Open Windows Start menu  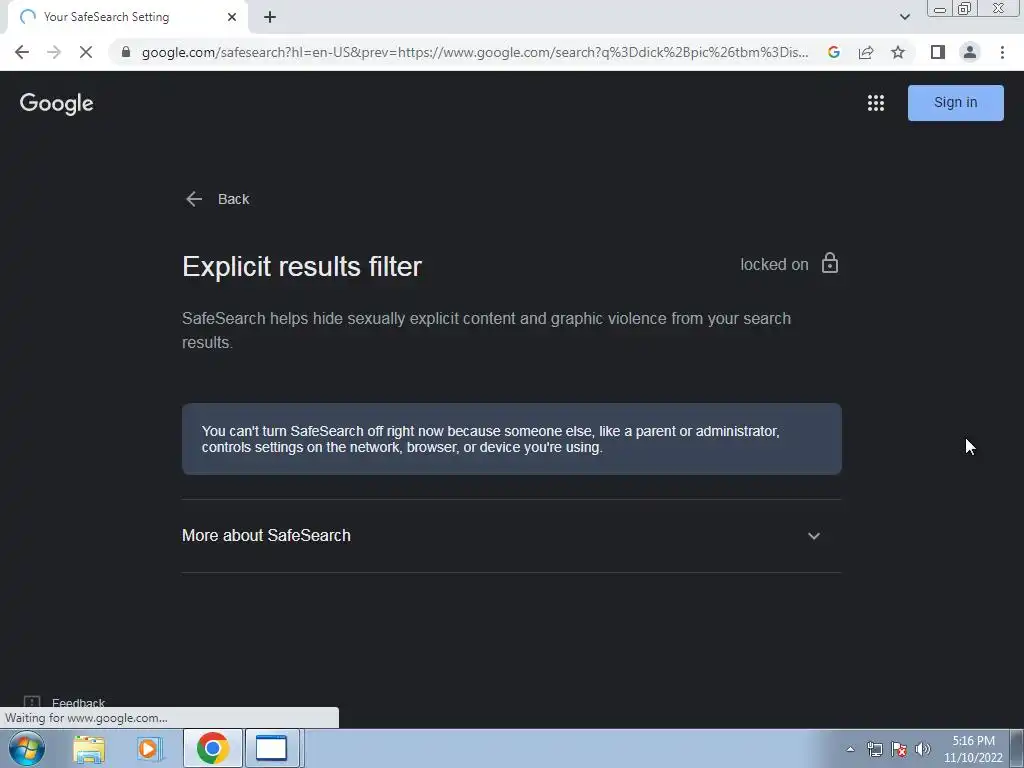(x=27, y=748)
